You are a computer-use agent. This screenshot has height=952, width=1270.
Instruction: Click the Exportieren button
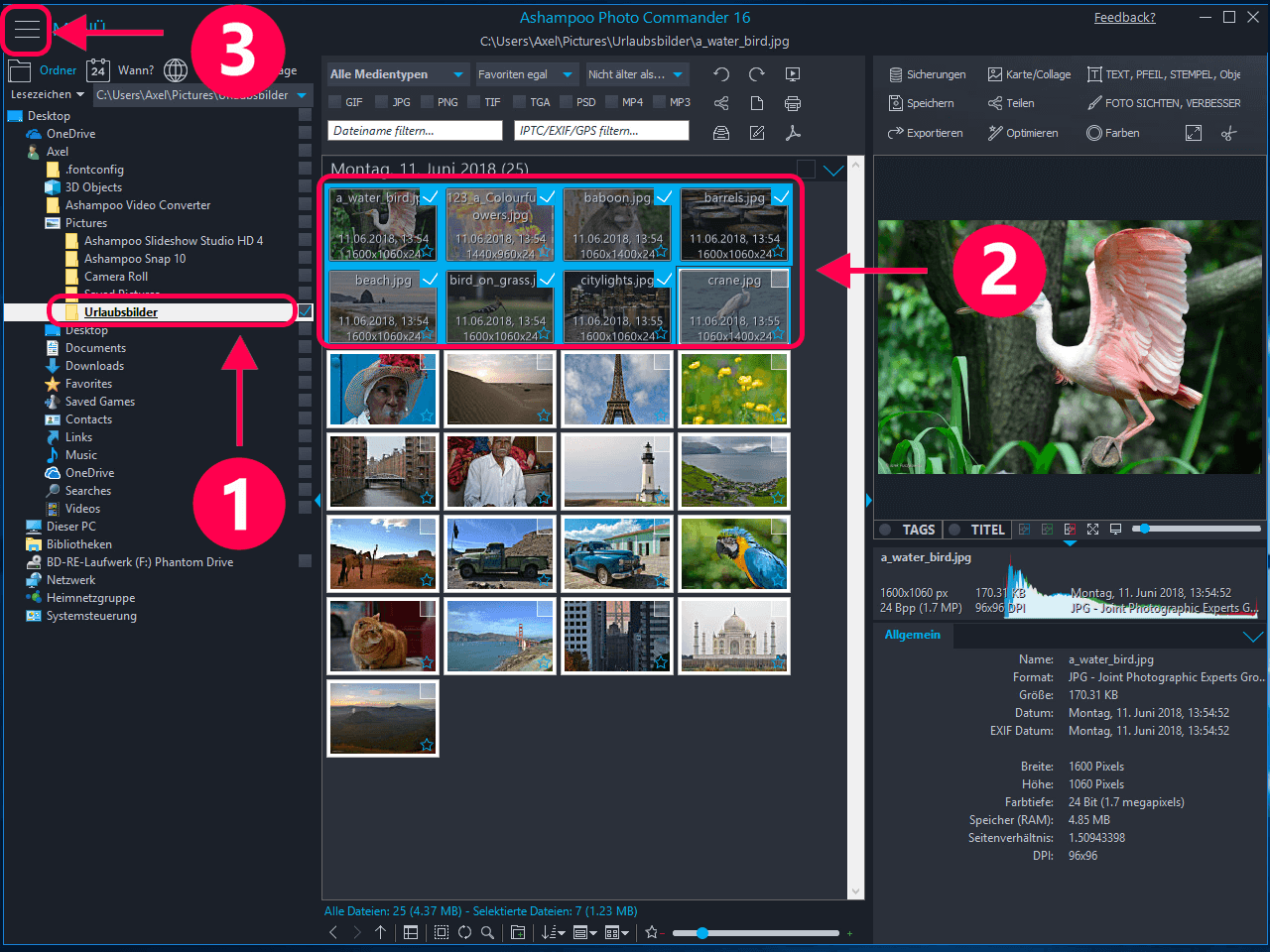[x=925, y=133]
